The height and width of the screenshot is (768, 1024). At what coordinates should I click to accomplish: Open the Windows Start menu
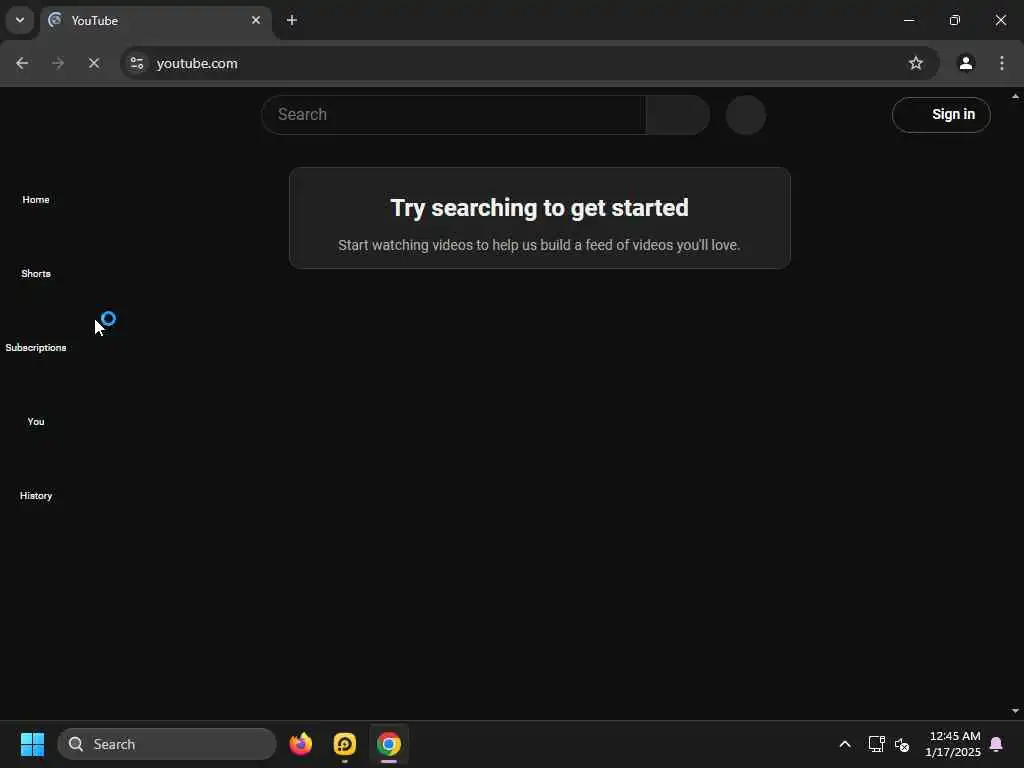32,744
